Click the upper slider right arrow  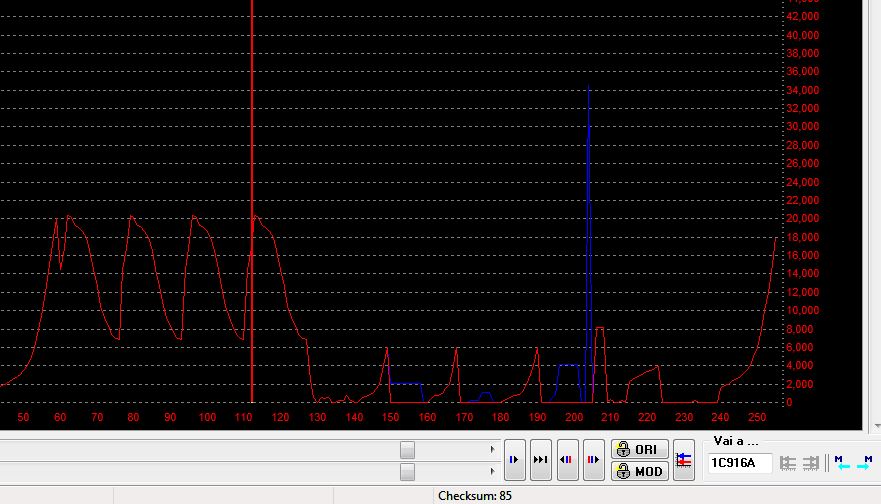tap(492, 449)
